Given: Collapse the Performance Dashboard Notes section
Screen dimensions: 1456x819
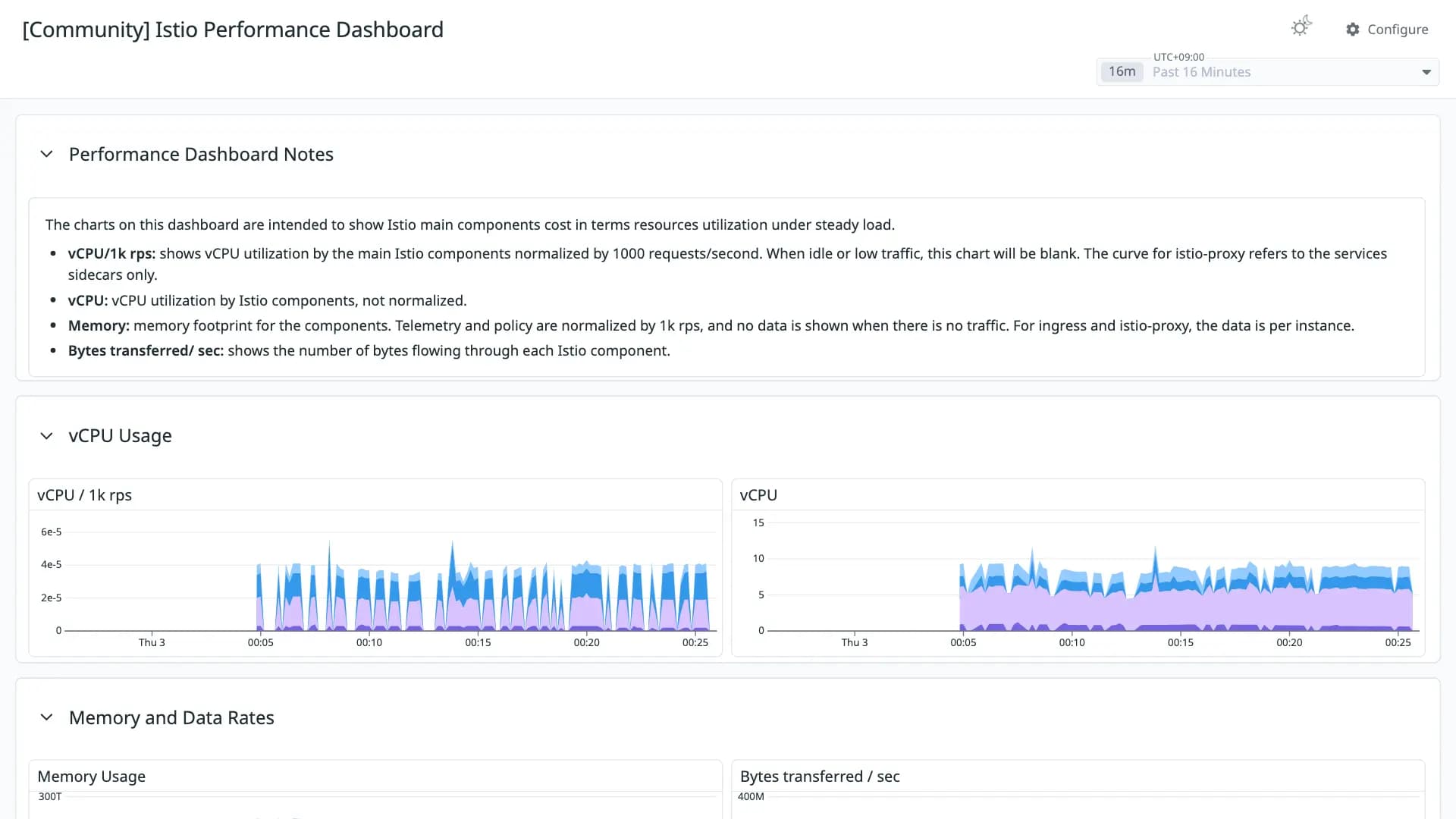Looking at the screenshot, I should tap(46, 154).
